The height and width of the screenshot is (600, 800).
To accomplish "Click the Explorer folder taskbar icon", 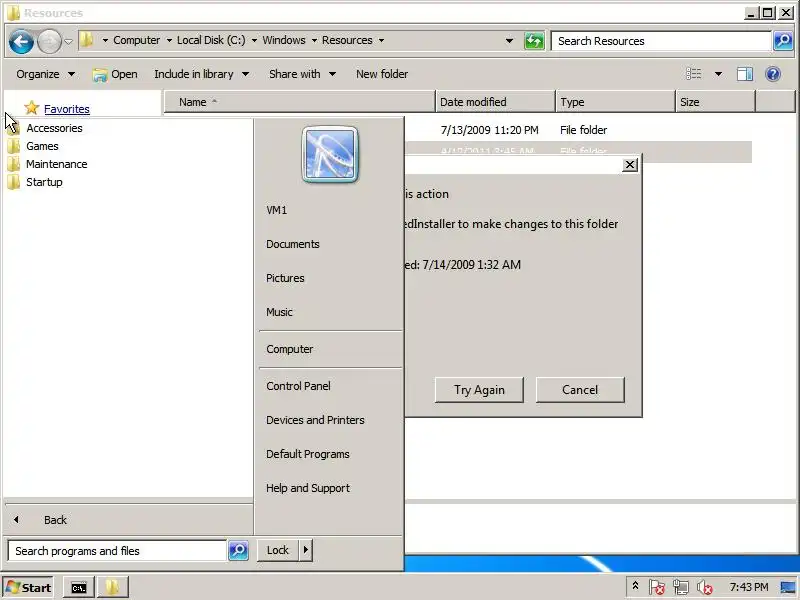I will click(x=112, y=588).
